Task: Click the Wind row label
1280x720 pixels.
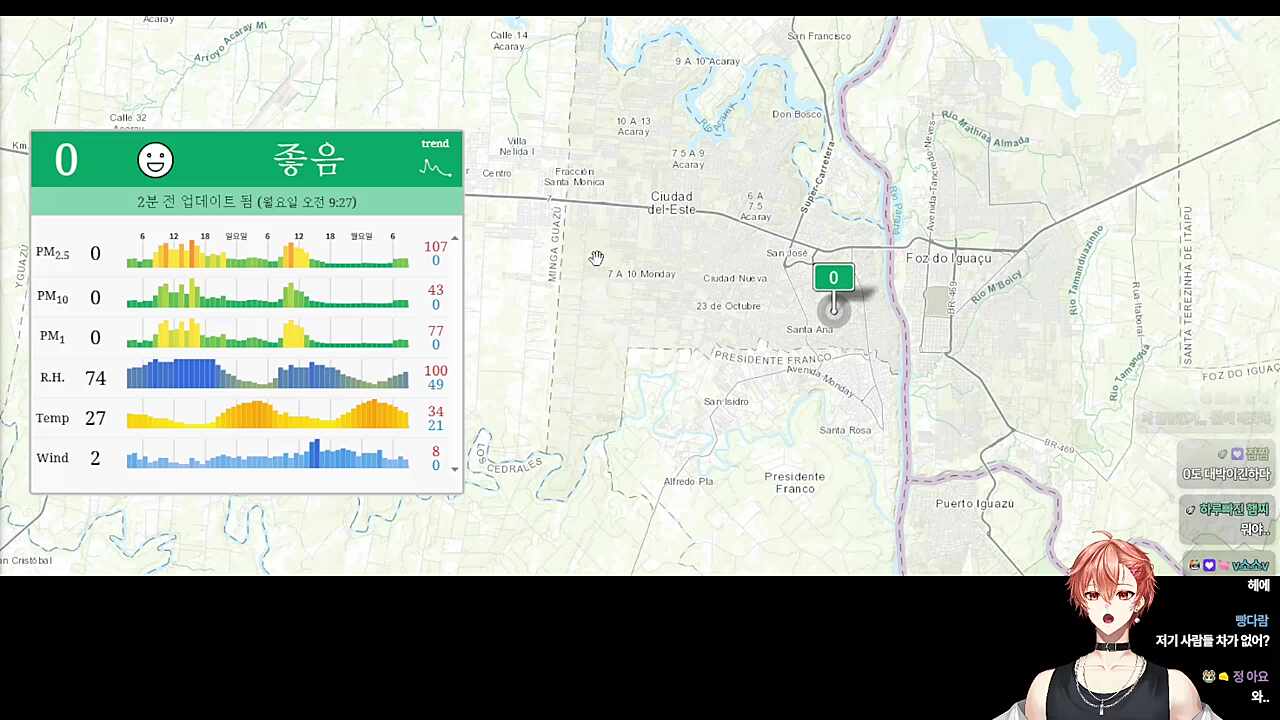Action: (52, 458)
